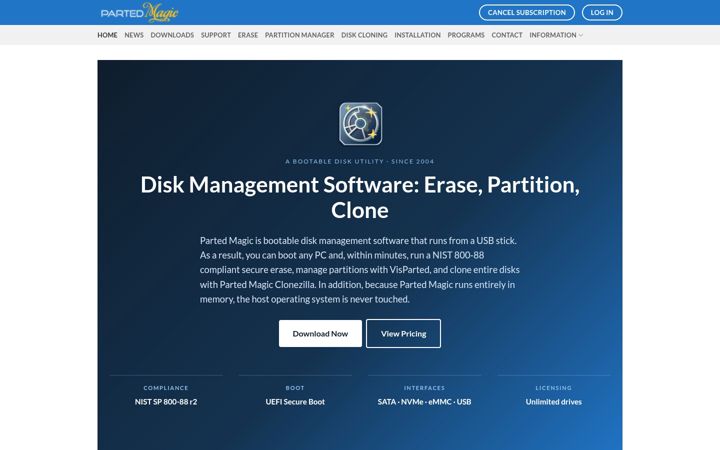Click the 'UEFI Secure Boot' text
720x450 pixels.
click(295, 402)
